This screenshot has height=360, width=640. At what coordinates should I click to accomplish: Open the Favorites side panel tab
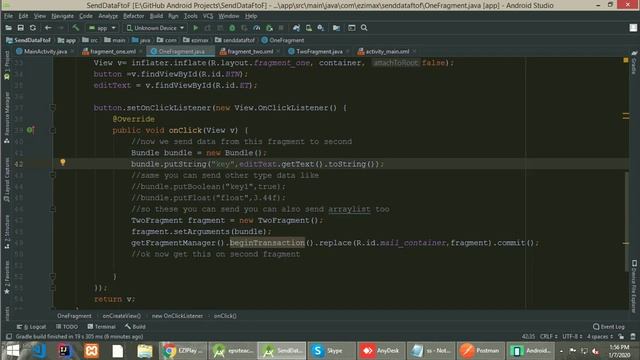tap(7, 277)
